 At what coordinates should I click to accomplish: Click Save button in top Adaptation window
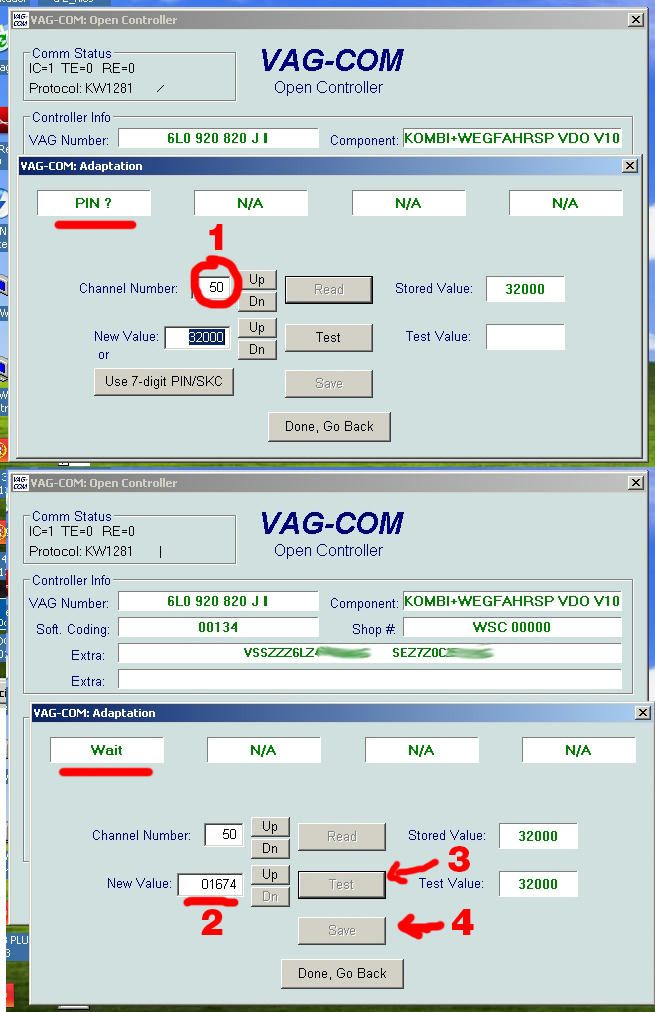pos(328,383)
